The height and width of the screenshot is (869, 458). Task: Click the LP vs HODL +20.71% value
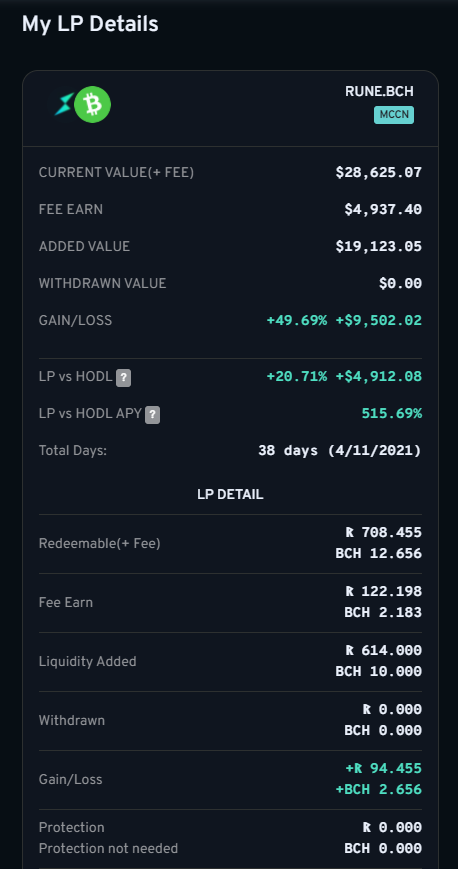(x=297, y=377)
